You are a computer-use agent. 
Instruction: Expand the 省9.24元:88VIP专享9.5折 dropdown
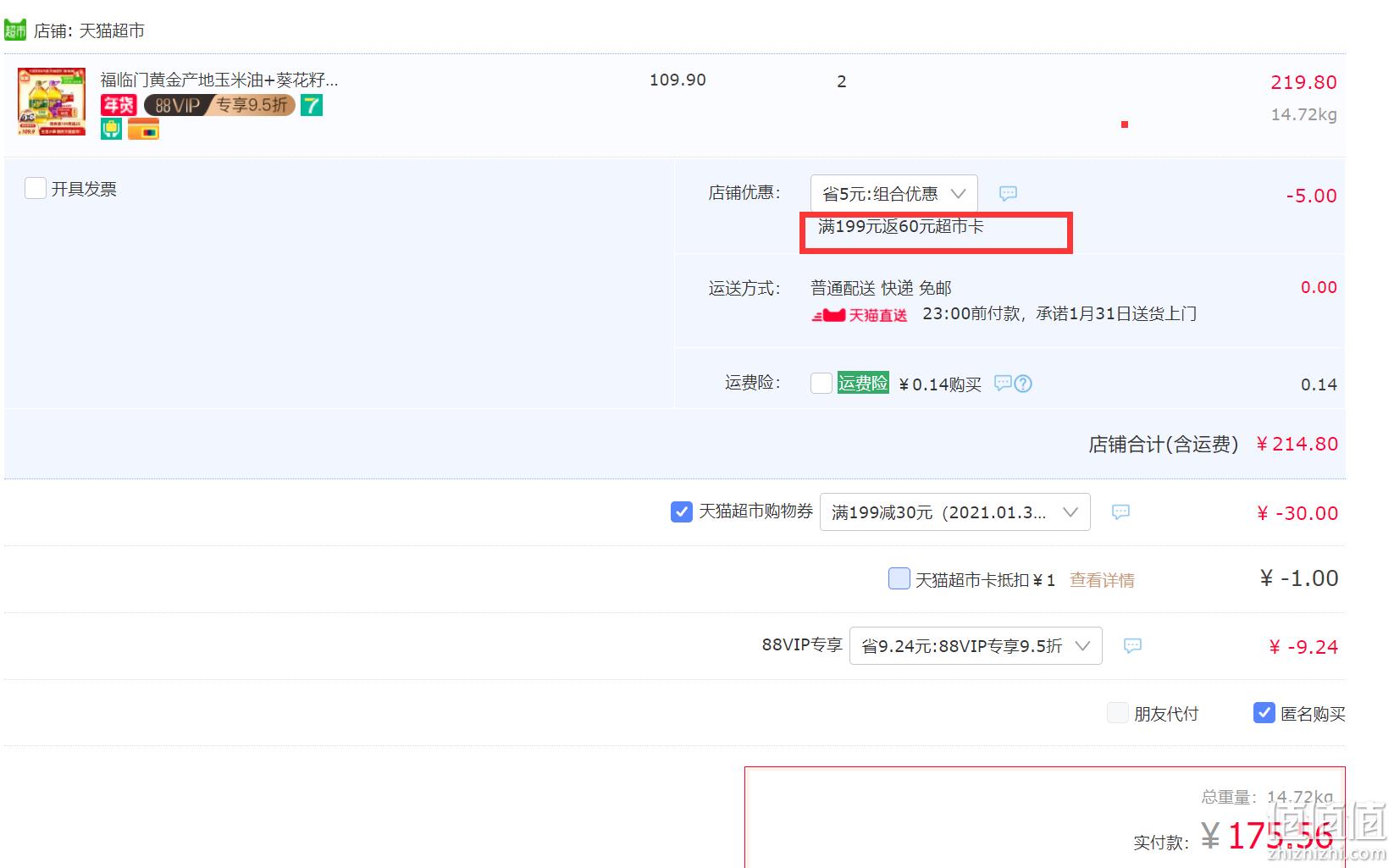click(976, 645)
